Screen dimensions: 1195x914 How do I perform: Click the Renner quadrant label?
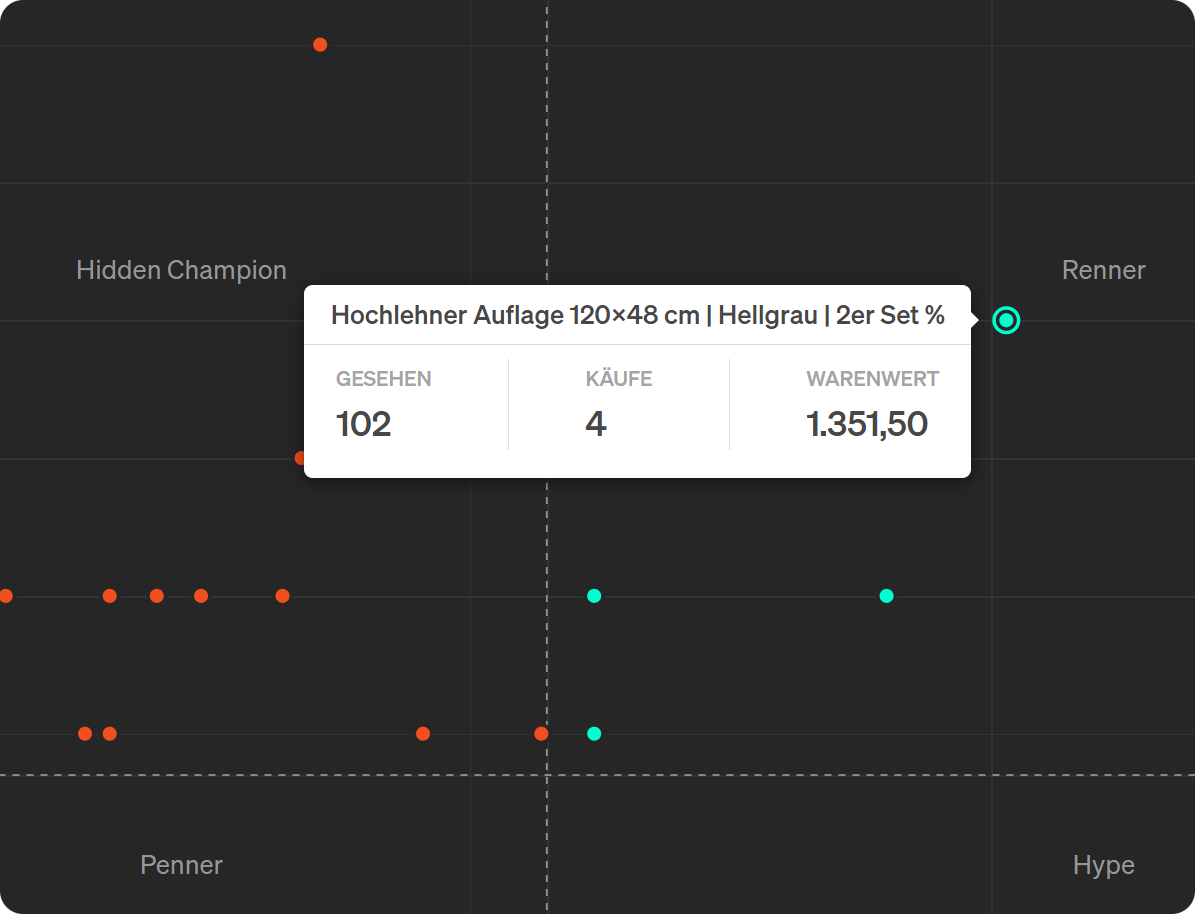tap(1103, 270)
